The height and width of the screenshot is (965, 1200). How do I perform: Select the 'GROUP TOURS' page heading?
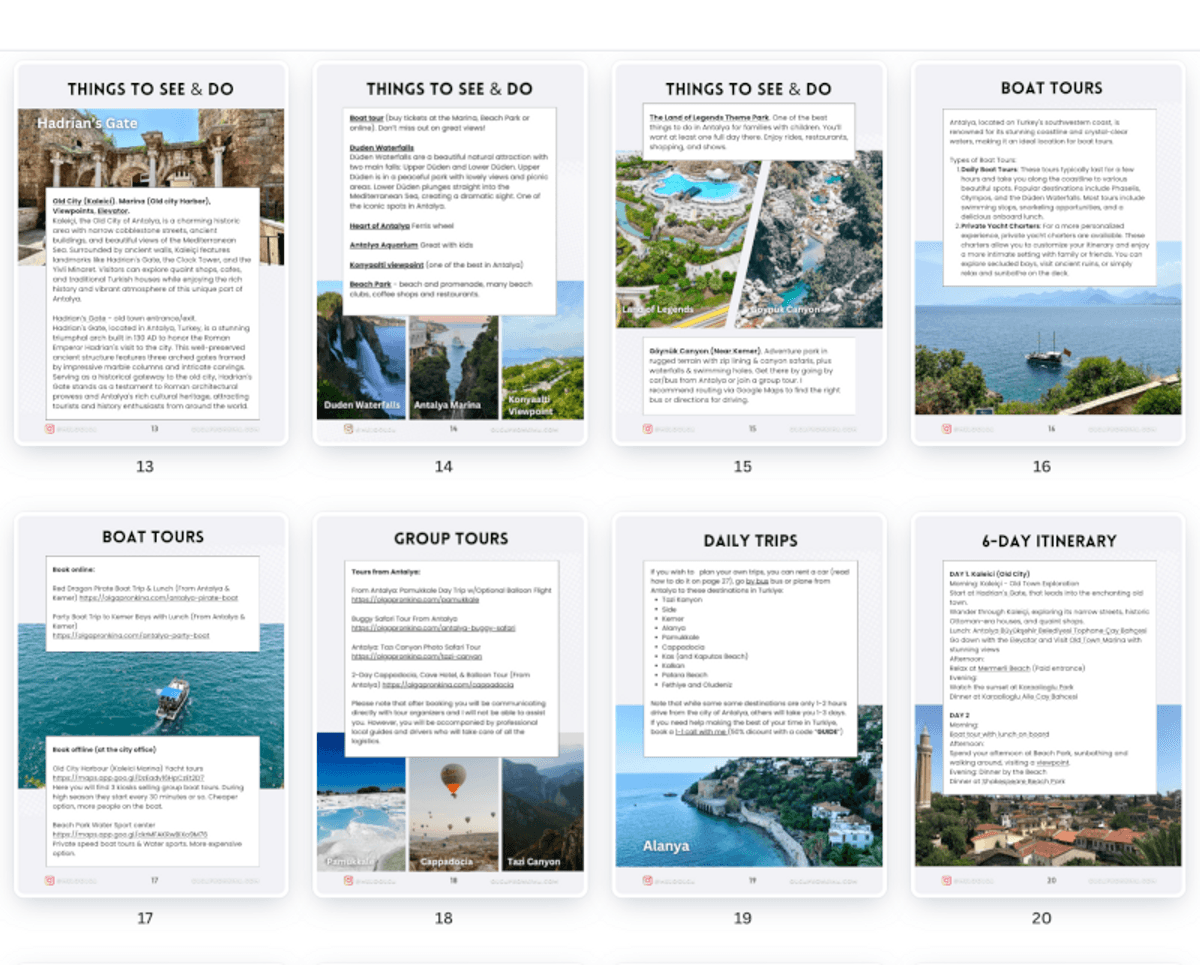pyautogui.click(x=450, y=539)
